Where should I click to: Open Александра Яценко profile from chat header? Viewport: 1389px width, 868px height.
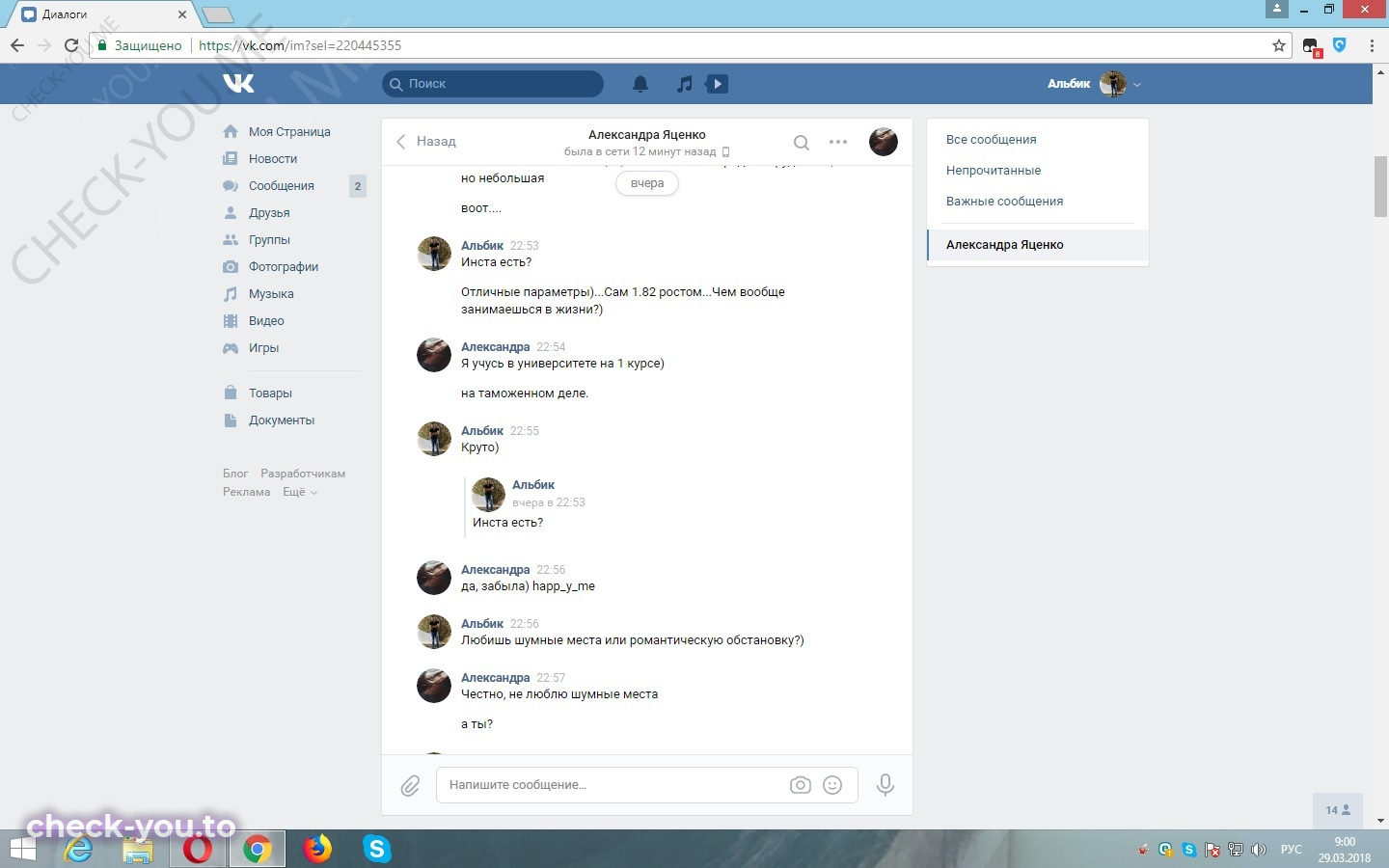click(646, 135)
